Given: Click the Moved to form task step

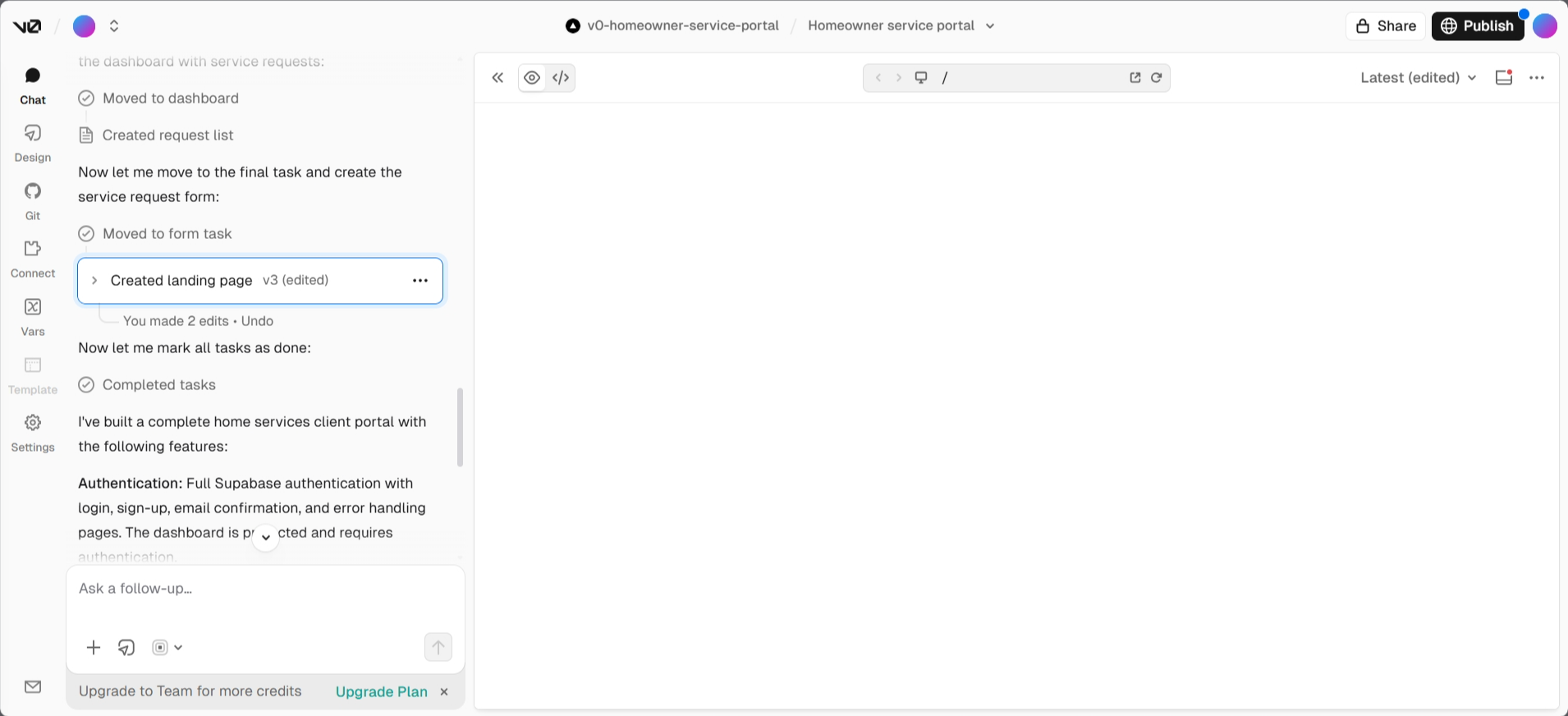Looking at the screenshot, I should [x=155, y=234].
